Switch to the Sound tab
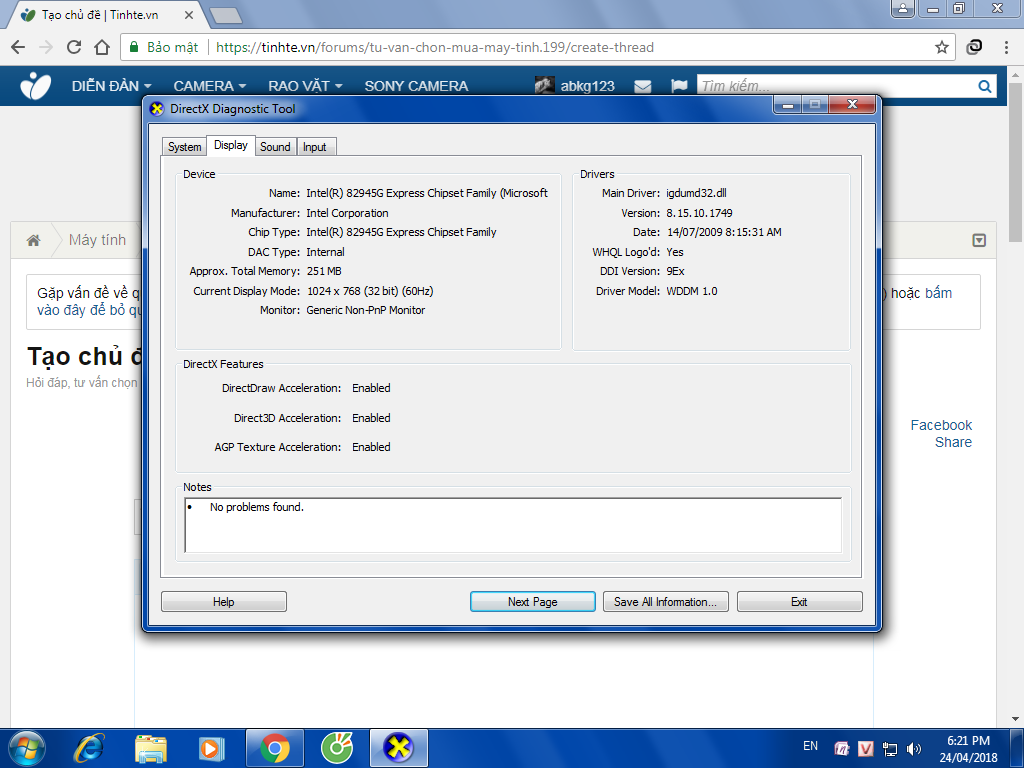This screenshot has height=768, width=1024. tap(275, 147)
